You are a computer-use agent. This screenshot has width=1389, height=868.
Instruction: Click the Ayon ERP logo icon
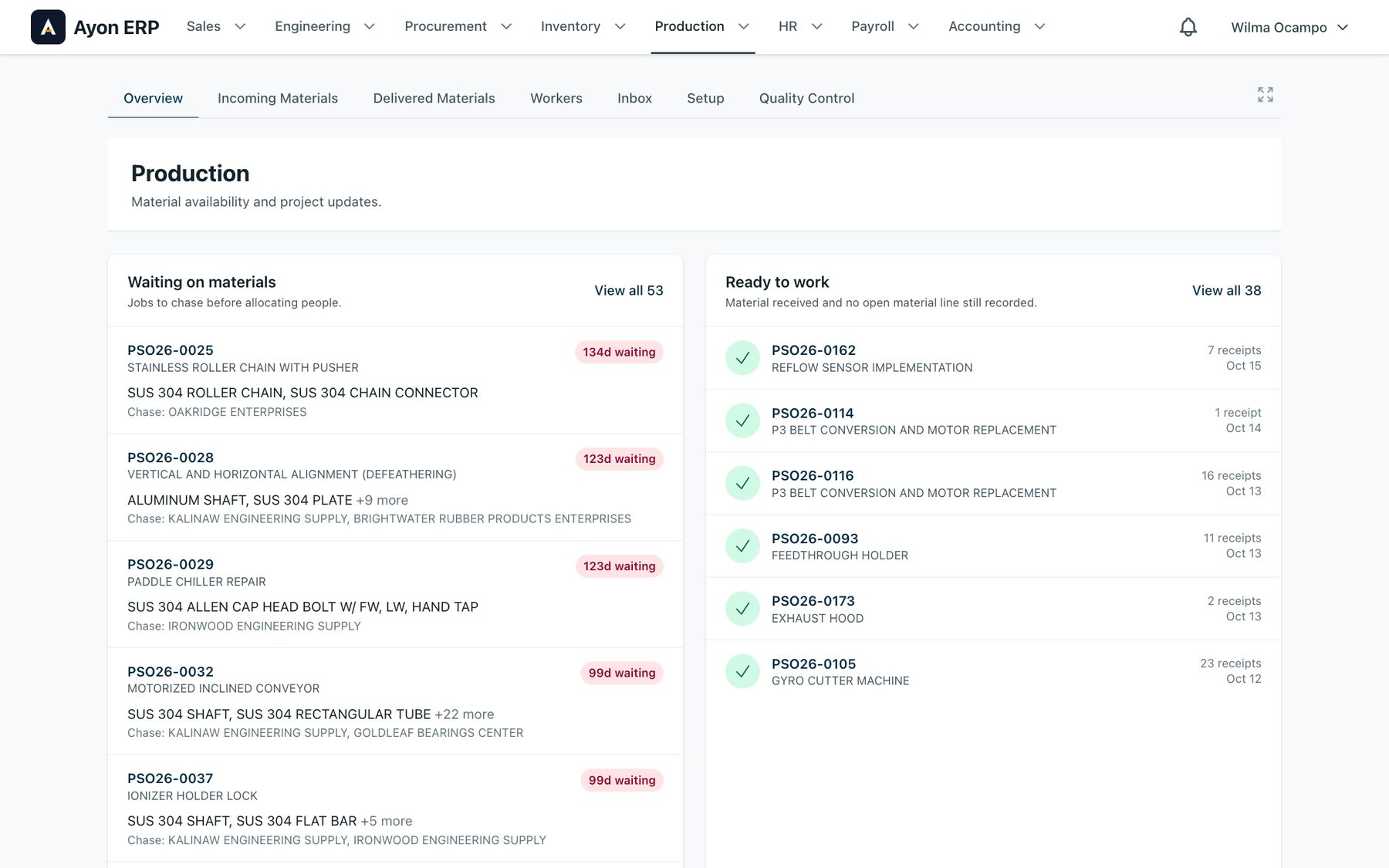[x=48, y=27]
